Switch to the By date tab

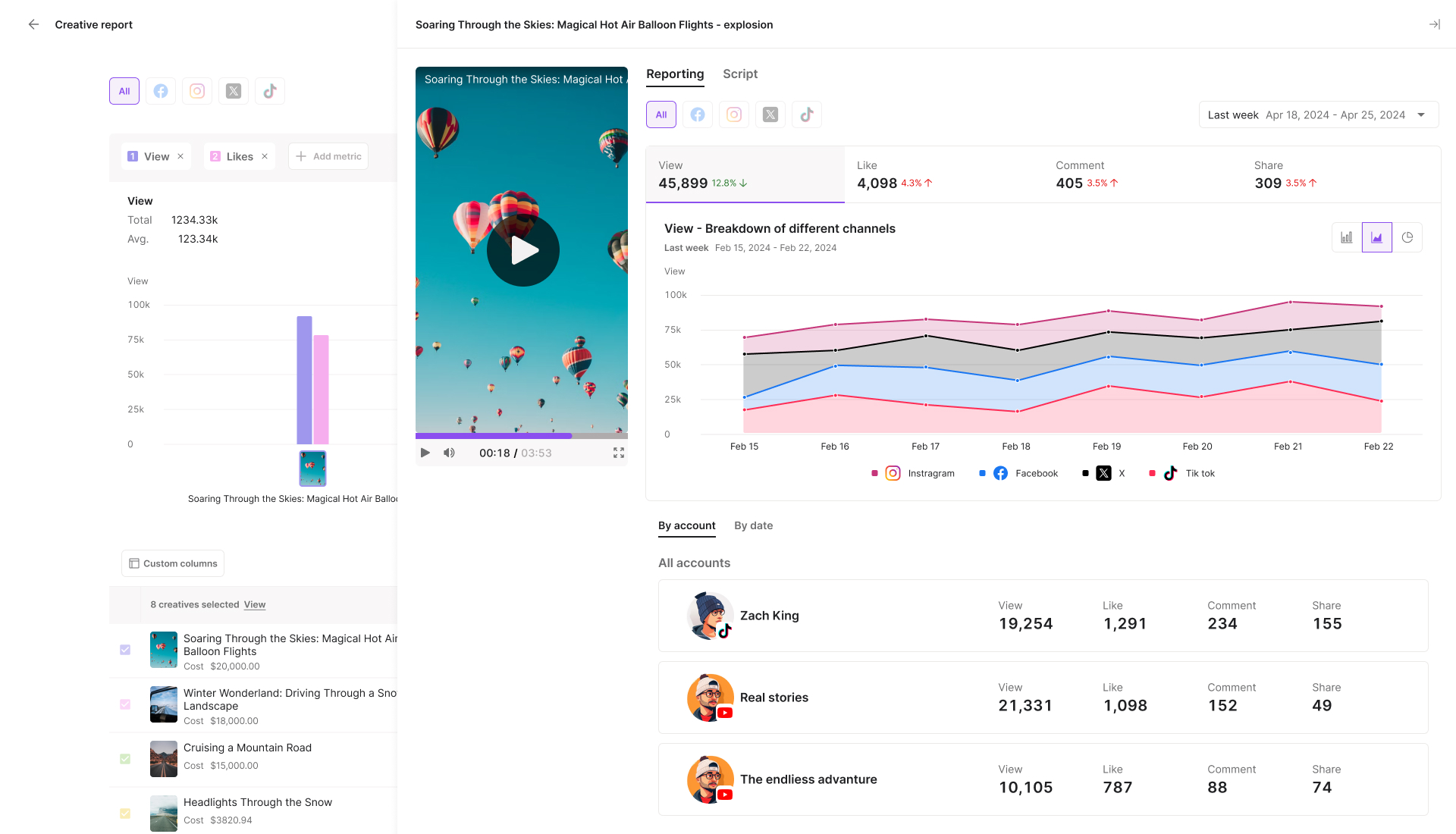tap(753, 525)
